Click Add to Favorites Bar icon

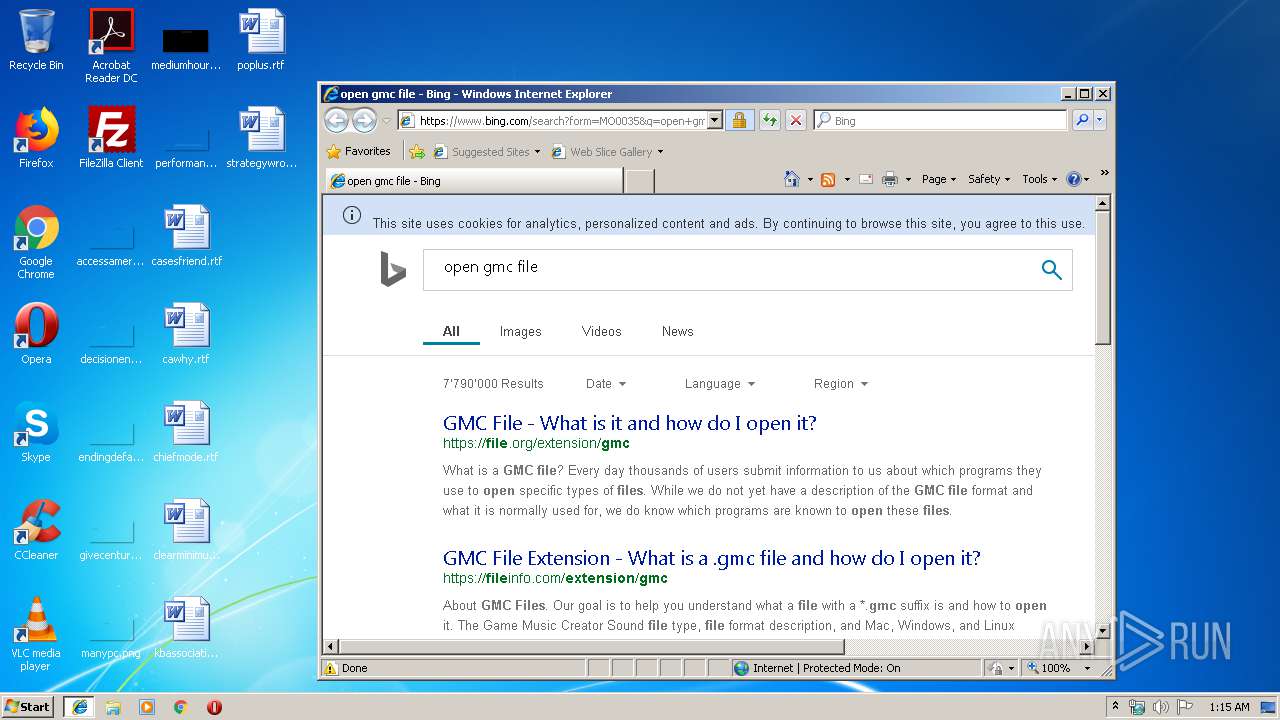[x=417, y=152]
